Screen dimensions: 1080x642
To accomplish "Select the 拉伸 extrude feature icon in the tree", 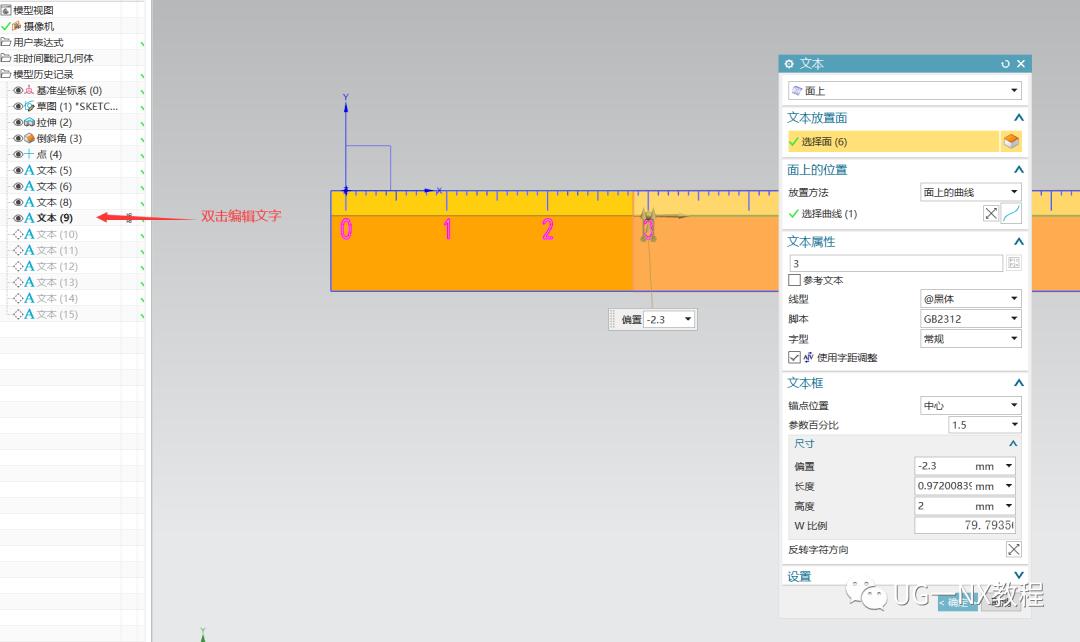I will 30,122.
